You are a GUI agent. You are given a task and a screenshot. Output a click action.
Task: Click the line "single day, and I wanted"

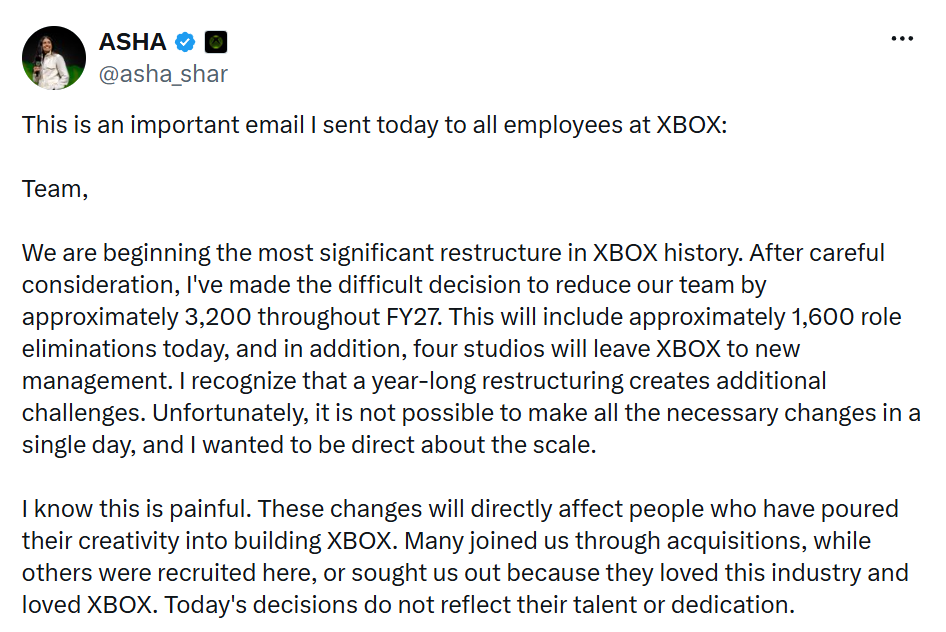pyautogui.click(x=309, y=444)
